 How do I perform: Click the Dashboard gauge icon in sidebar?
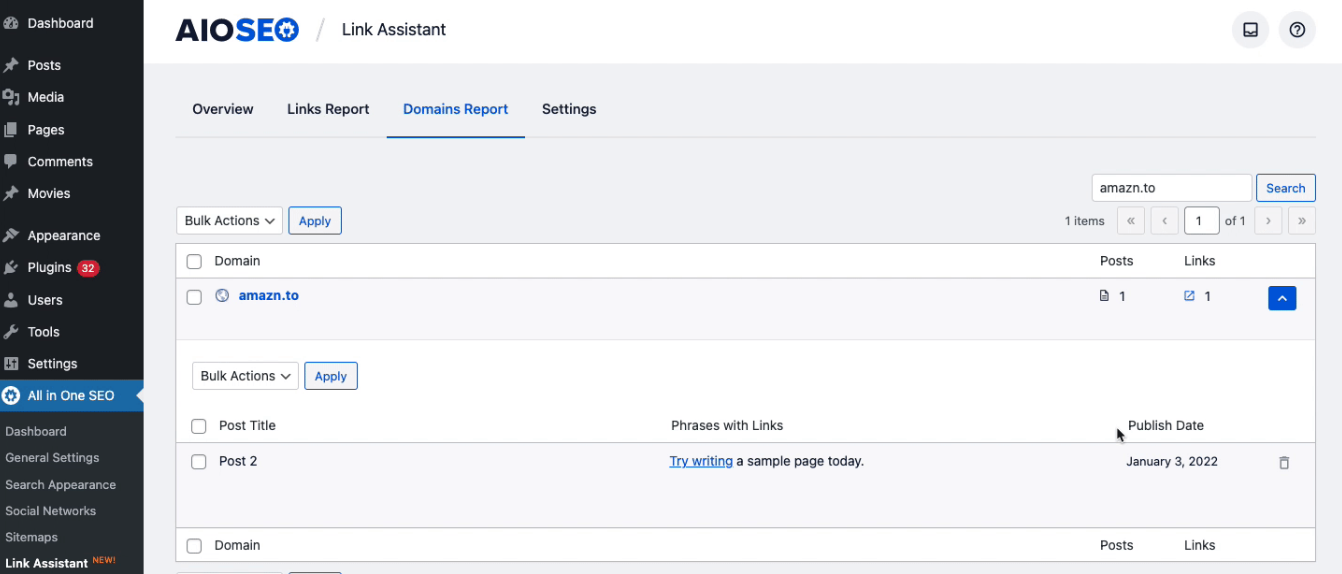[11, 23]
